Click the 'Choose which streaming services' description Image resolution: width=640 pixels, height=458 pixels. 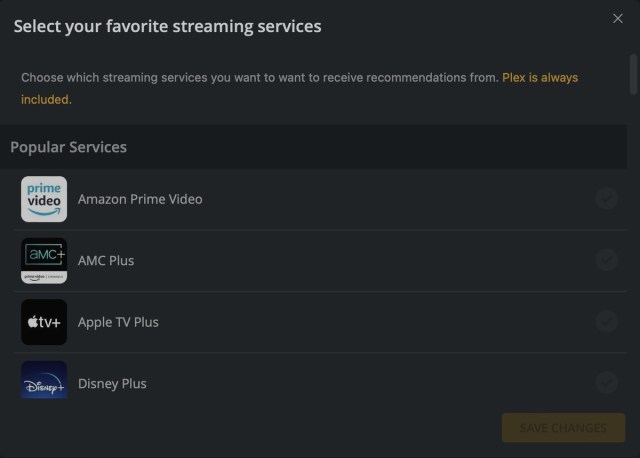260,78
